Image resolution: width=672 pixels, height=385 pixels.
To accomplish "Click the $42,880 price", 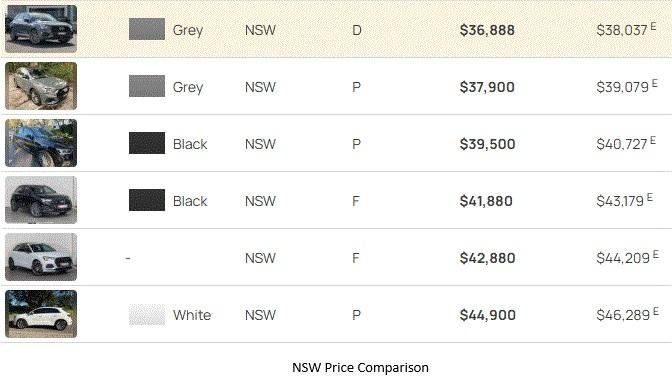I will point(487,258).
